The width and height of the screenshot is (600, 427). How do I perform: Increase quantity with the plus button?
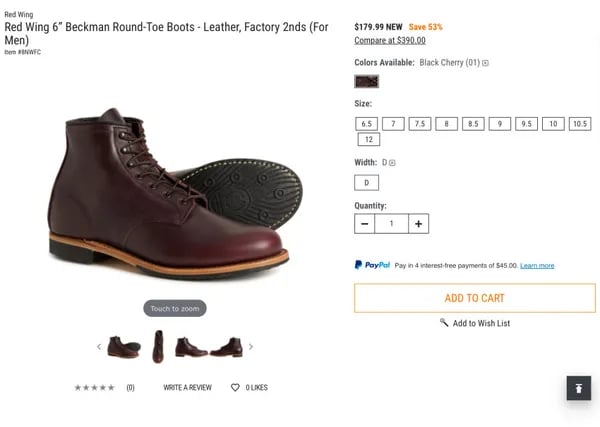(x=418, y=223)
